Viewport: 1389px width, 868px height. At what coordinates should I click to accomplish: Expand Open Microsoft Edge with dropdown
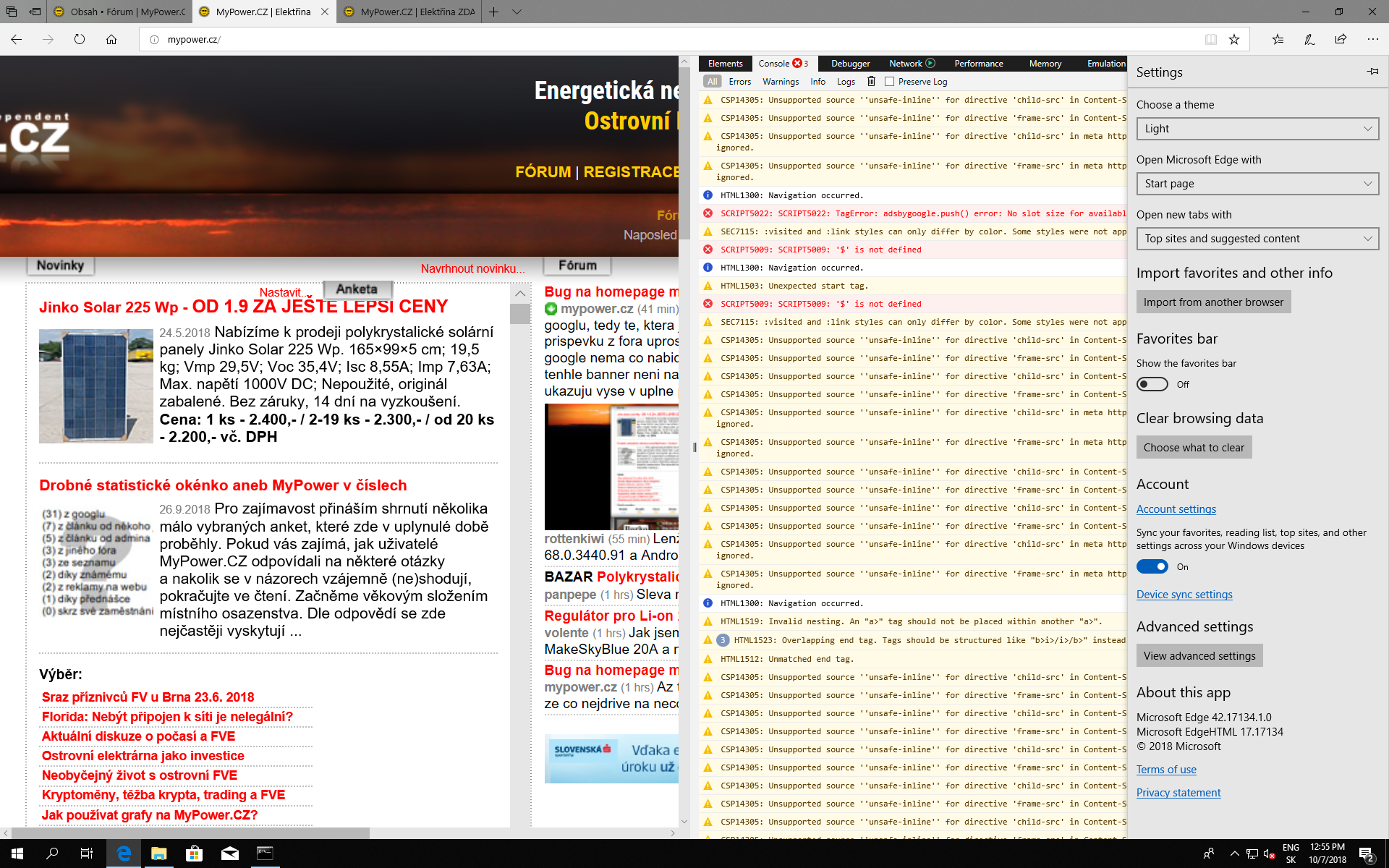1257,184
